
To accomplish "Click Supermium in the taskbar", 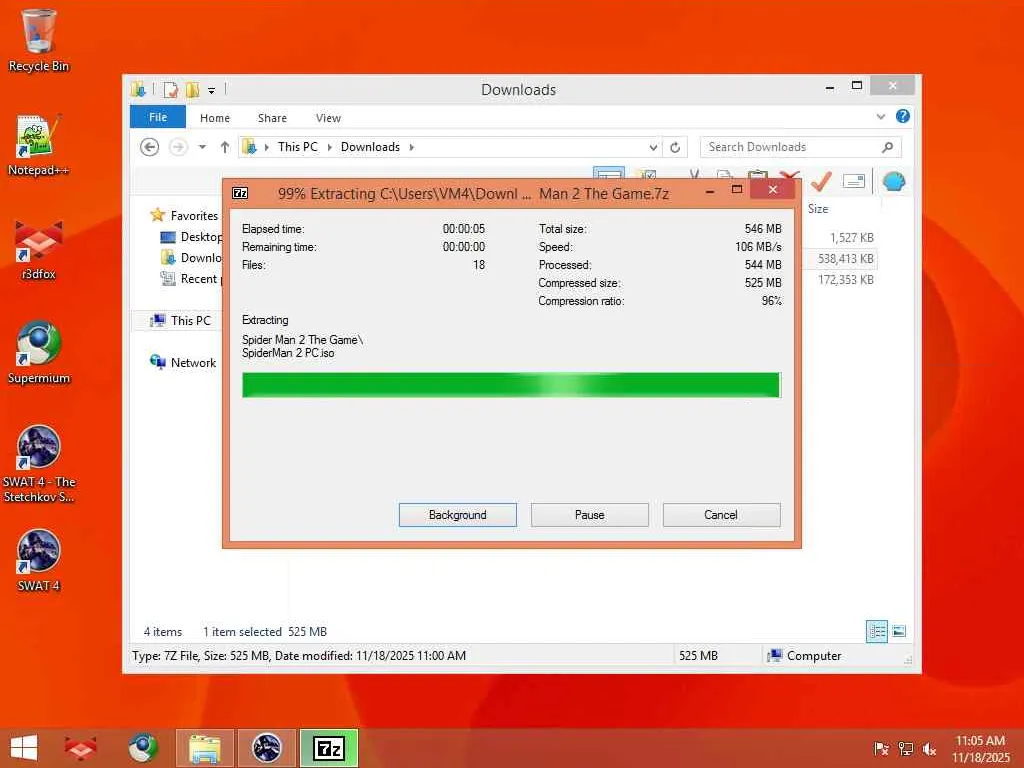I will click(x=142, y=748).
